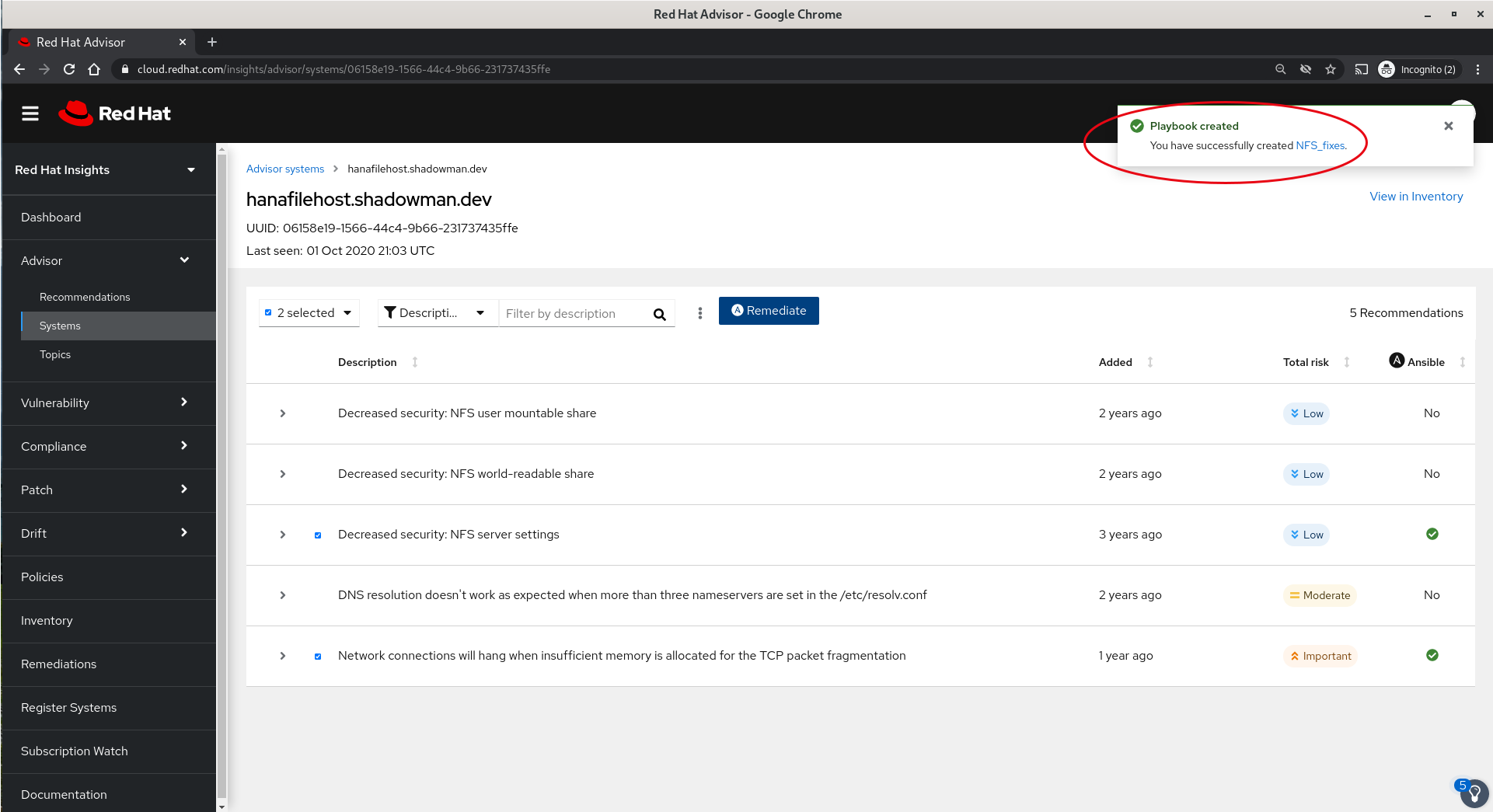Toggle the bulk select checkbox
Viewport: 1493px width, 812px height.
point(268,312)
